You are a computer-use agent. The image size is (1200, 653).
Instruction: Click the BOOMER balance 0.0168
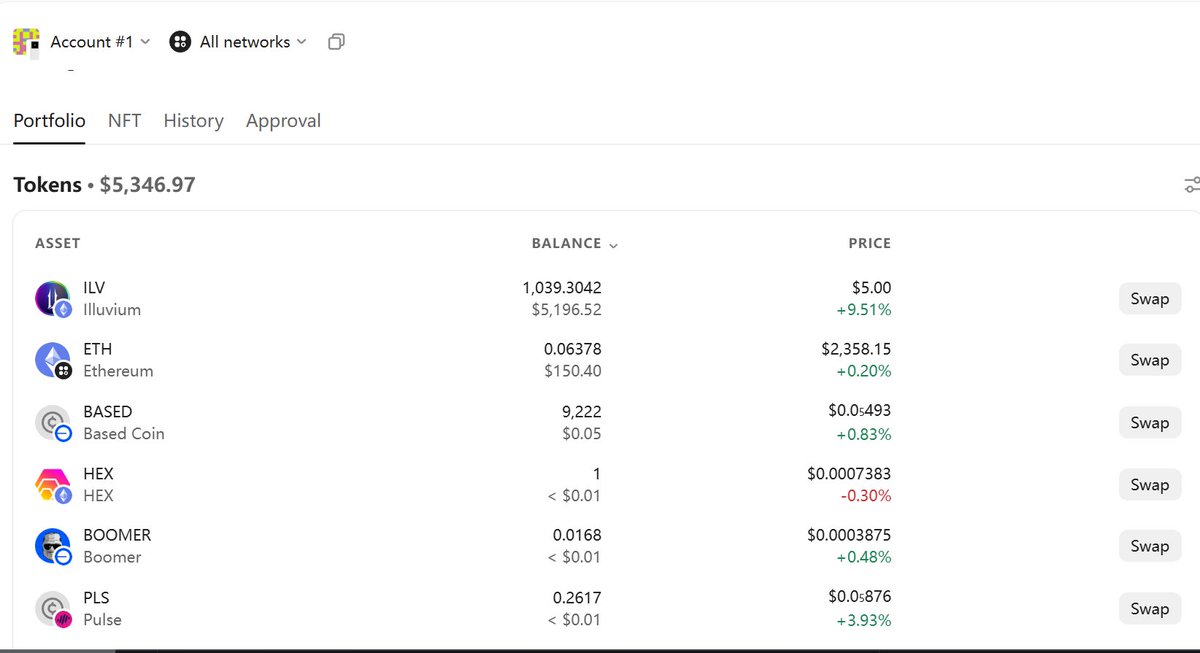coord(577,535)
